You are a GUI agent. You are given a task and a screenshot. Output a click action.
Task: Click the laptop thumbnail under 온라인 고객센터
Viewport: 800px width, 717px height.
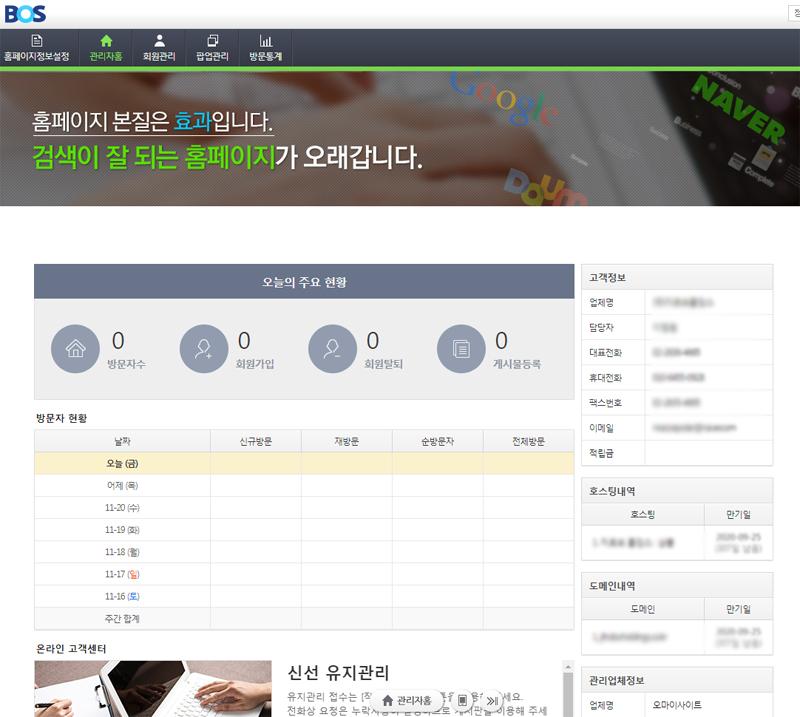[x=152, y=688]
